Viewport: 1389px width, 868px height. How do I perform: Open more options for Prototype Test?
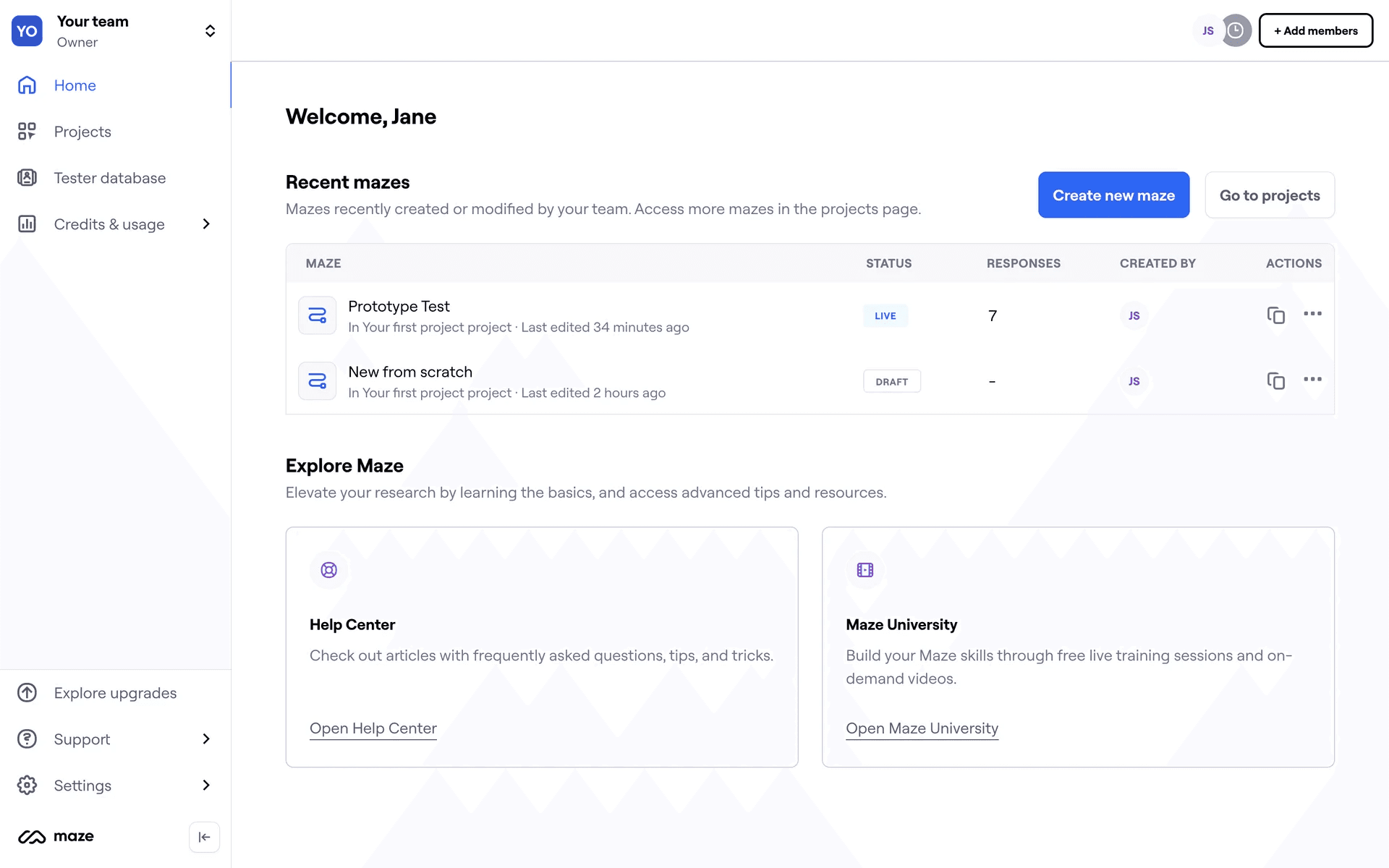pyautogui.click(x=1312, y=314)
